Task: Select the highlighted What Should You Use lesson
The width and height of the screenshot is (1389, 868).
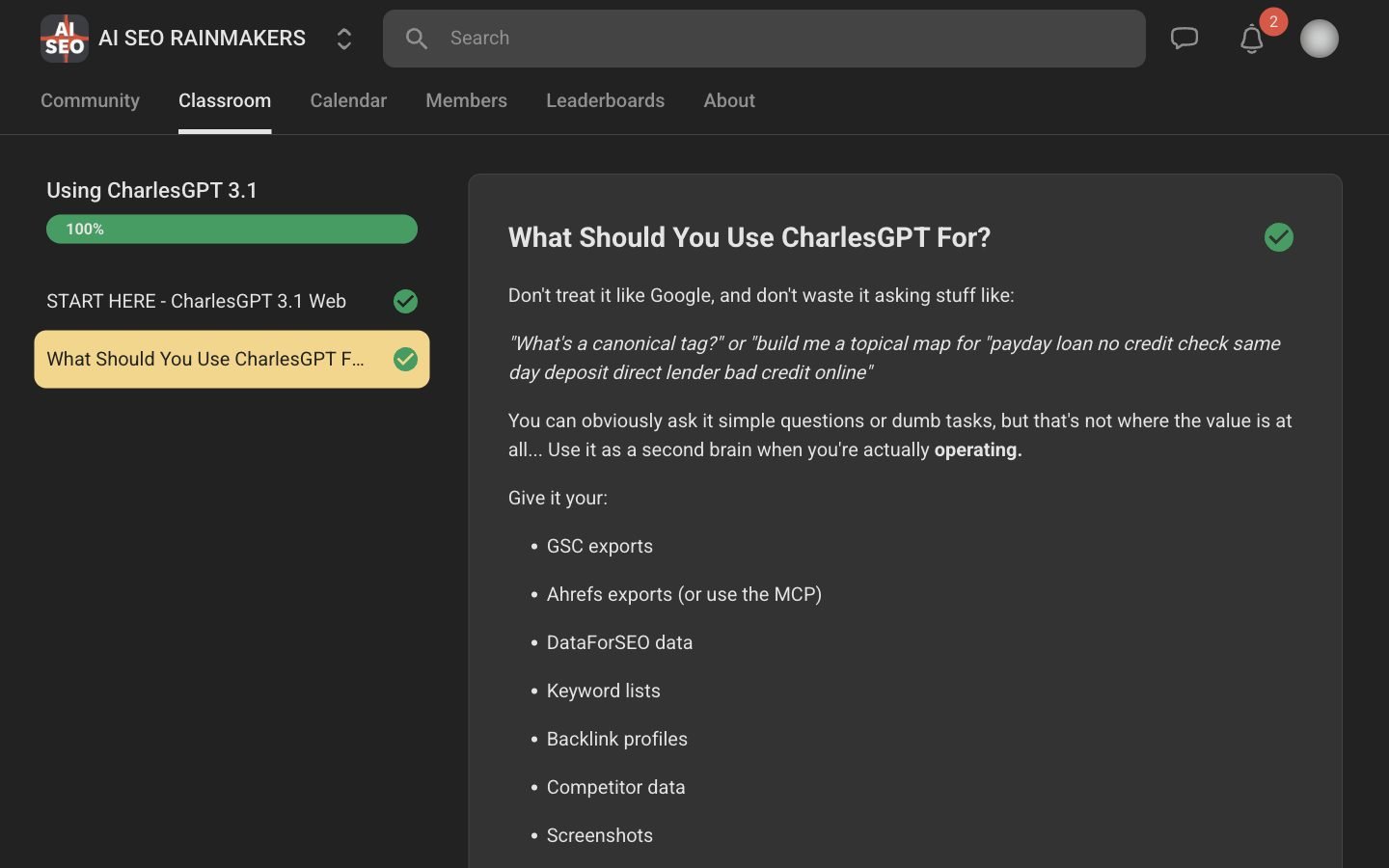Action: point(231,359)
